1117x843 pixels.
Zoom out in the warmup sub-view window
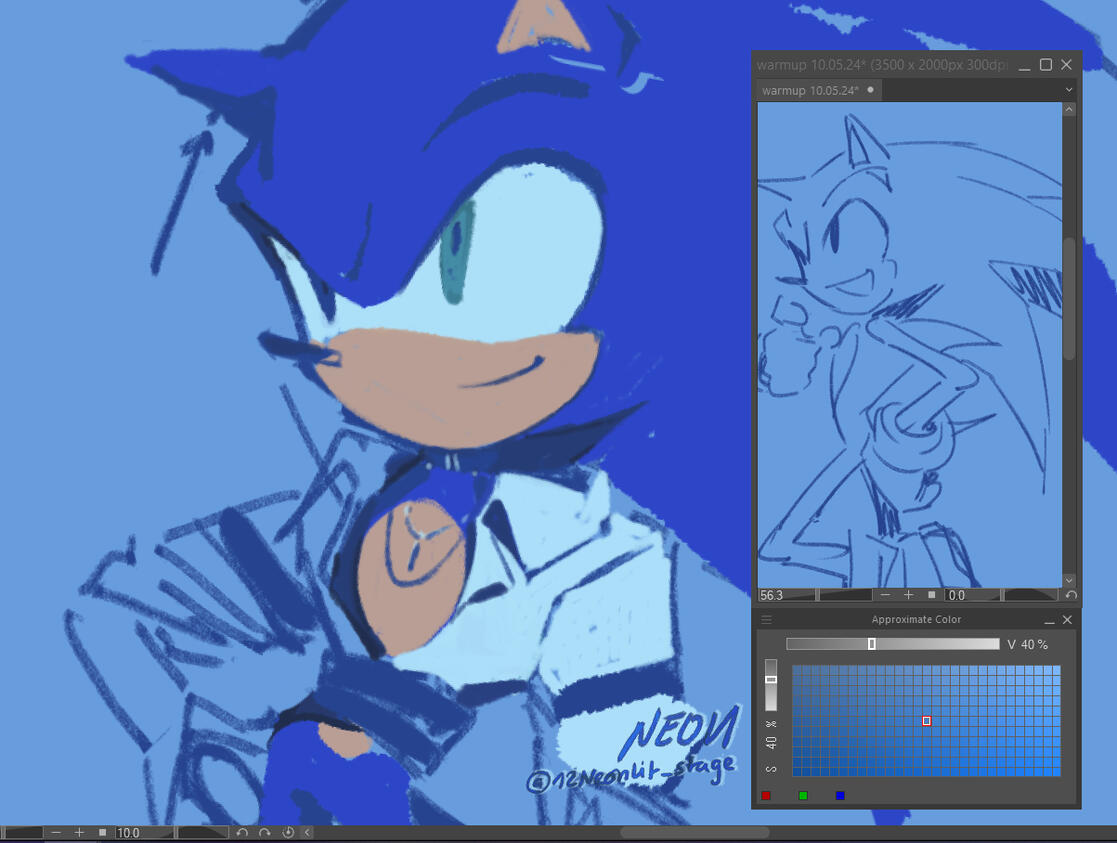point(885,595)
